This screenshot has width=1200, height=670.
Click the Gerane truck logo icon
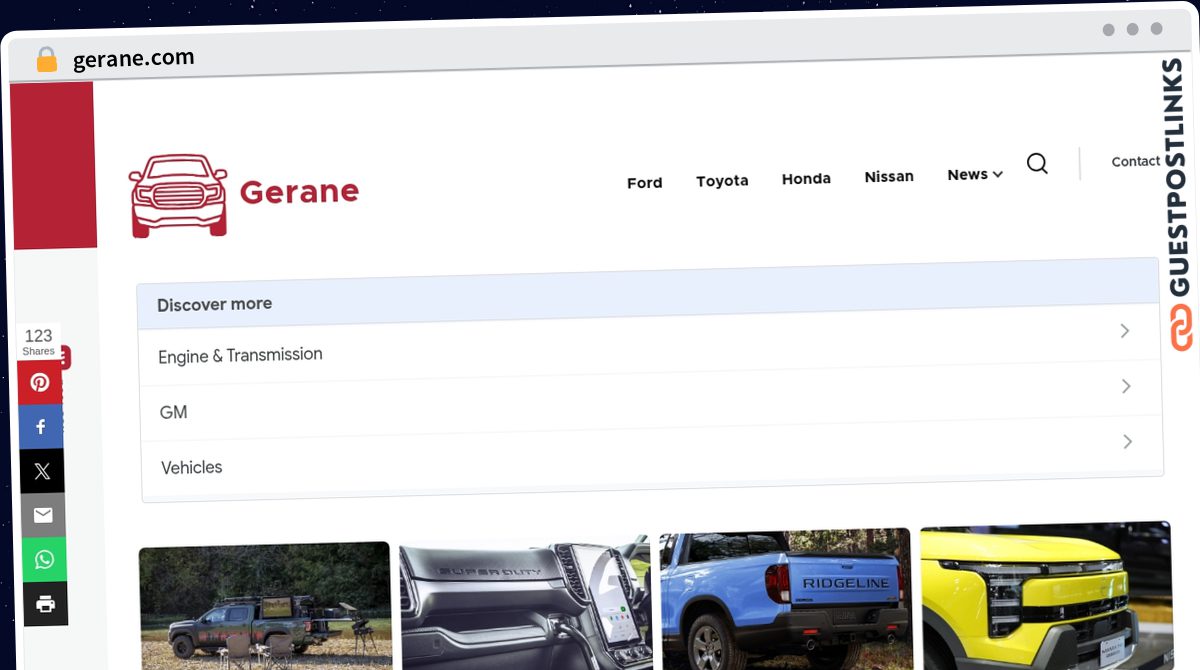tap(179, 195)
